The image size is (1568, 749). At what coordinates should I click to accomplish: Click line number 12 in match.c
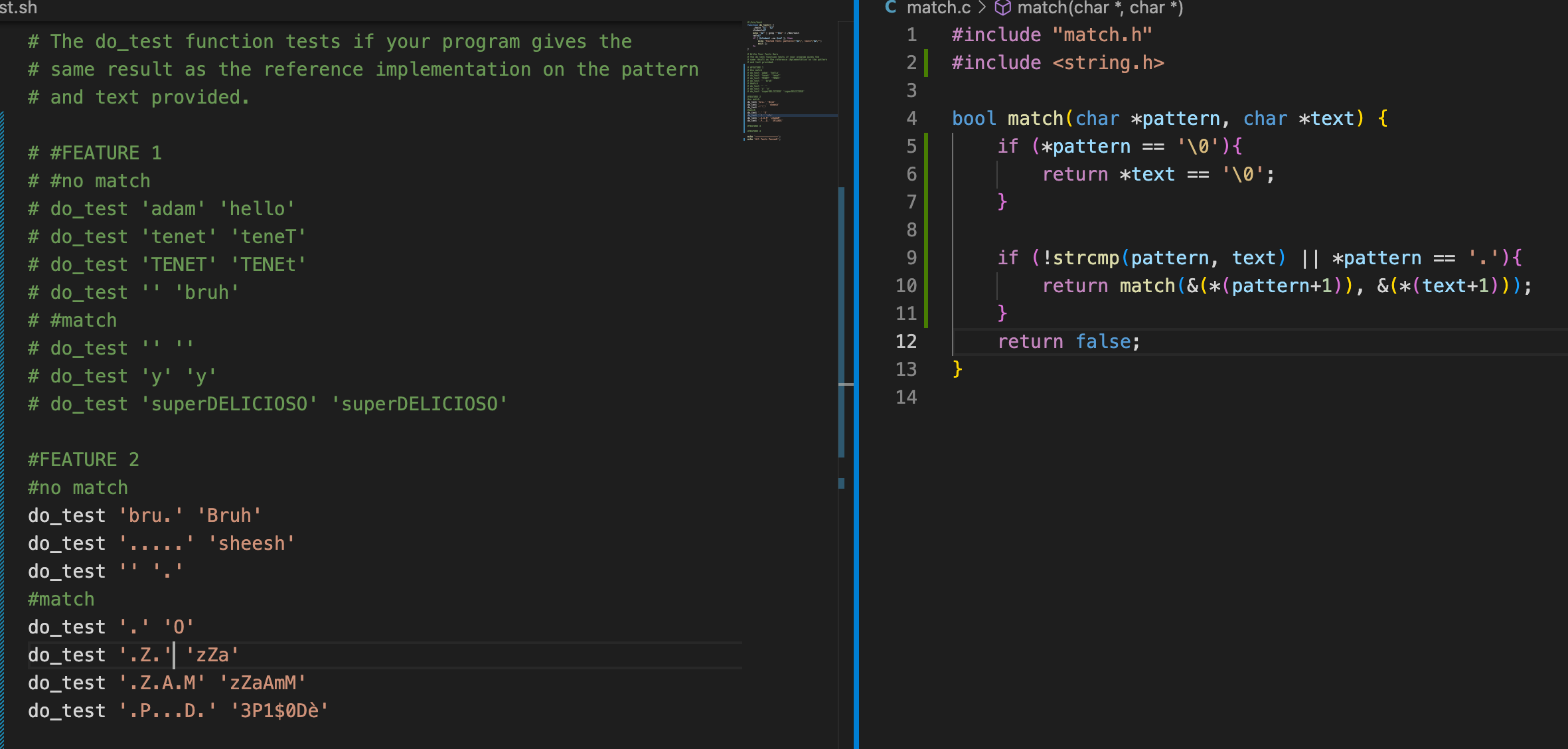coord(906,341)
